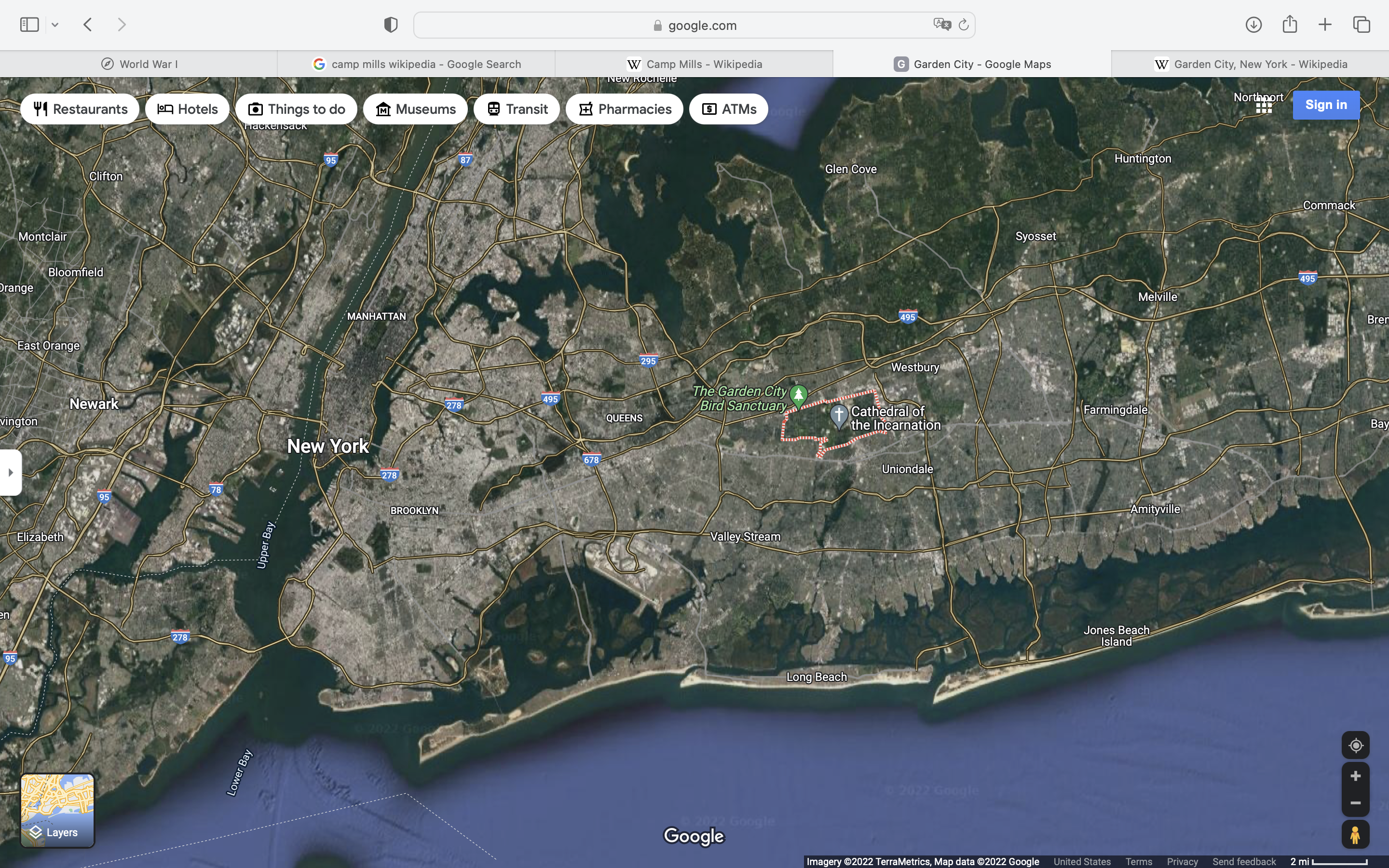Click the Safari share icon
Viewport: 1389px width, 868px height.
pos(1290,24)
